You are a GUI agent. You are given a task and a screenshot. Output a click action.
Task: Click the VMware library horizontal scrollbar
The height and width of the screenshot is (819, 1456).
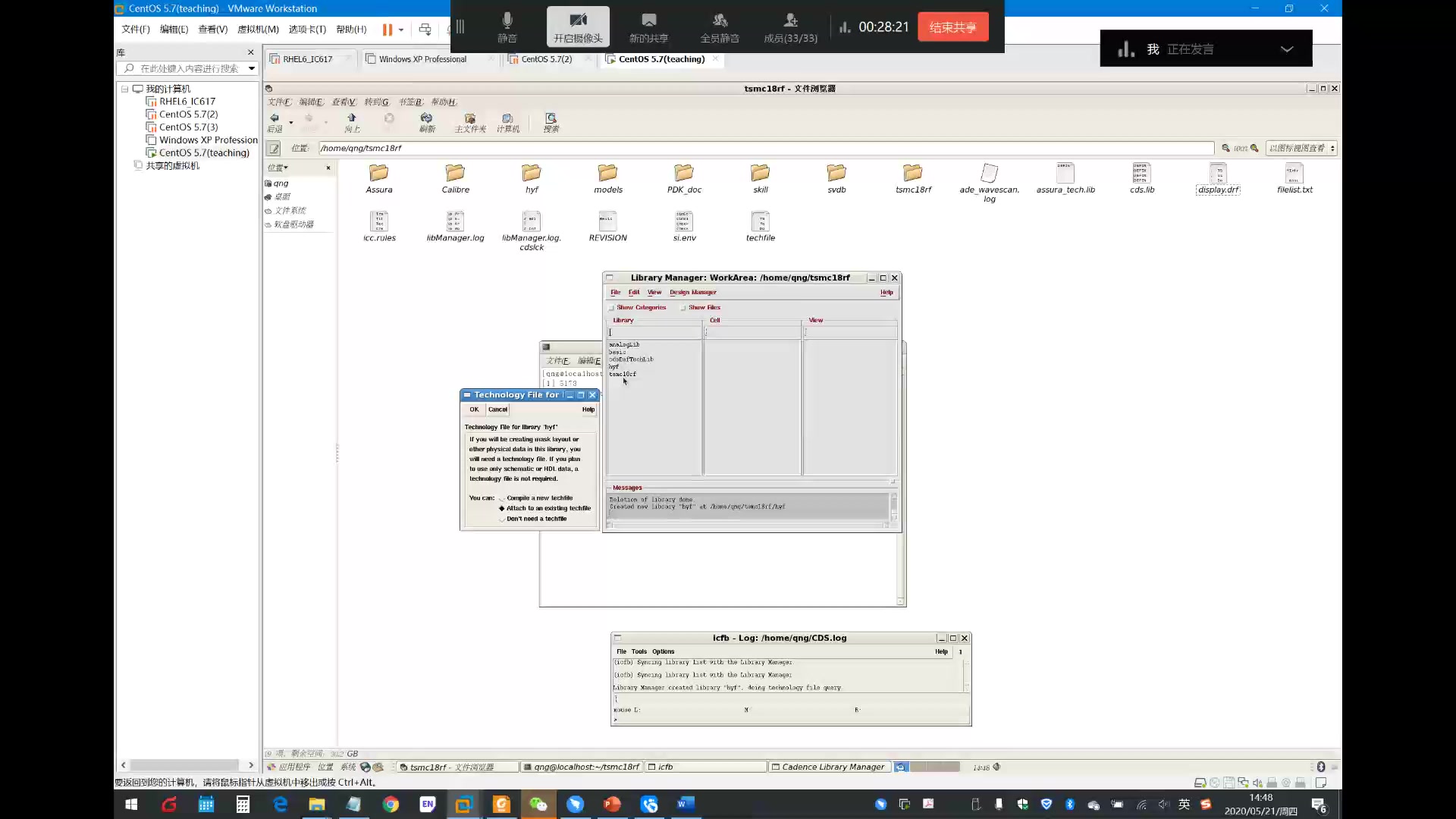point(186,765)
